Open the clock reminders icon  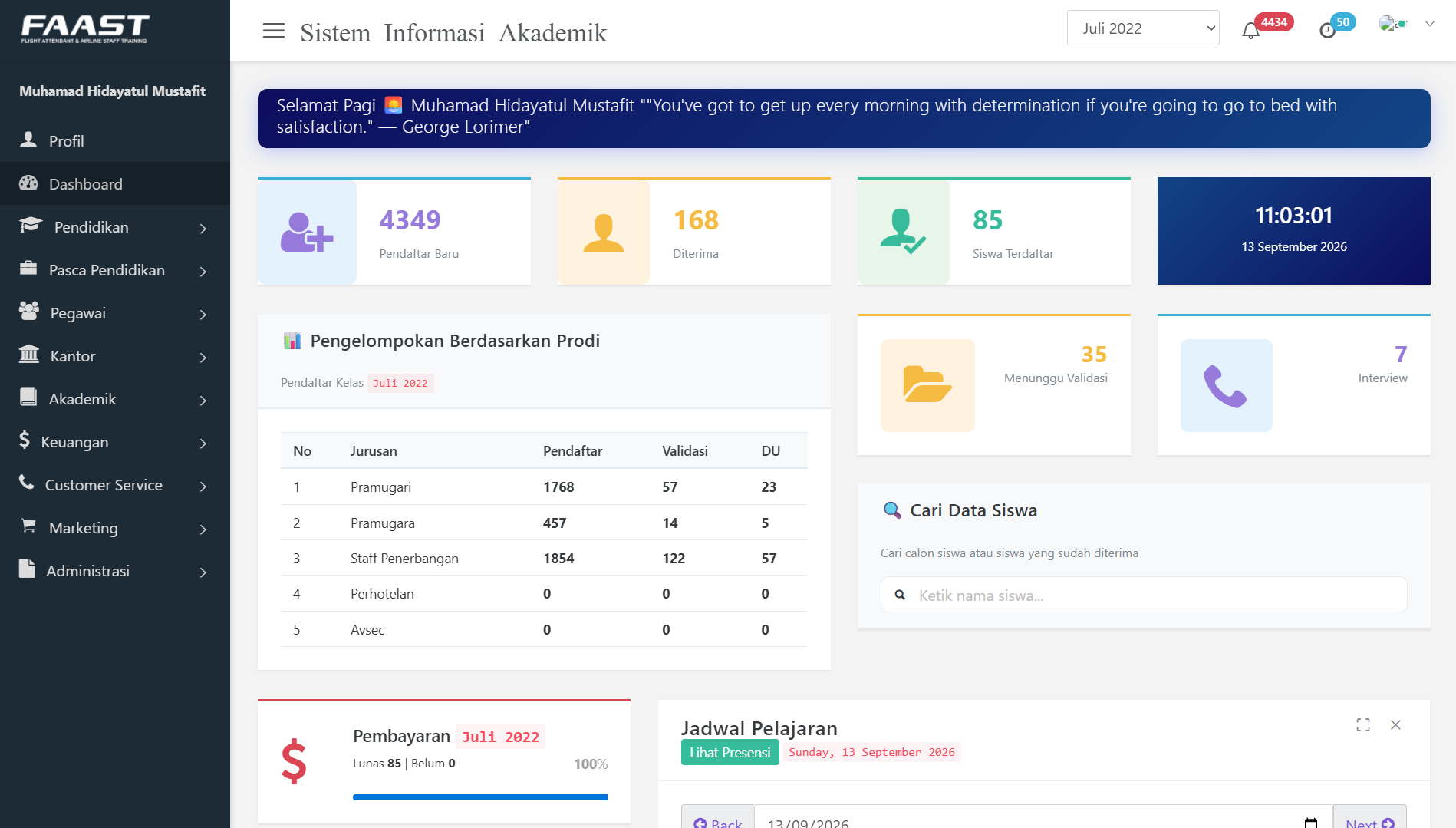coord(1327,31)
